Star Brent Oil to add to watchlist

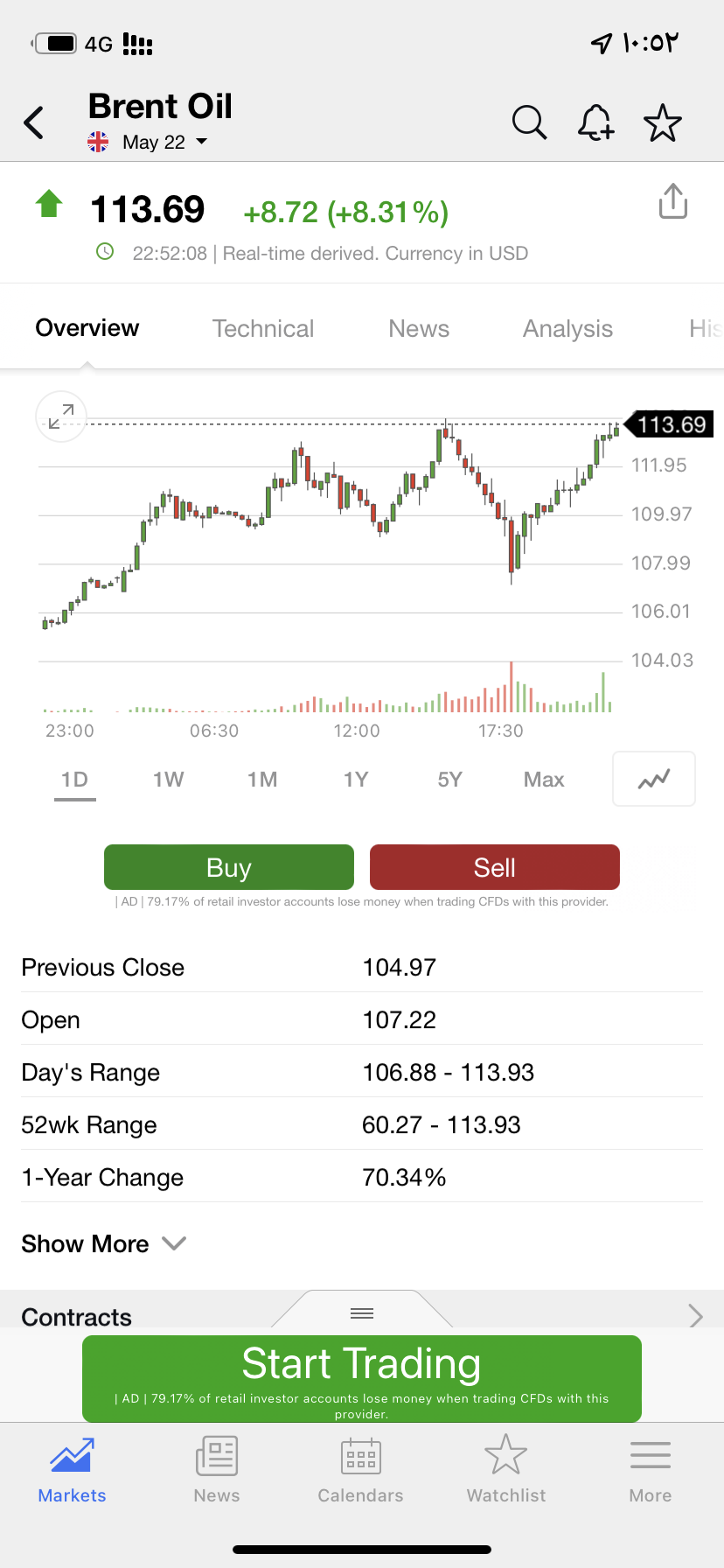tap(662, 123)
